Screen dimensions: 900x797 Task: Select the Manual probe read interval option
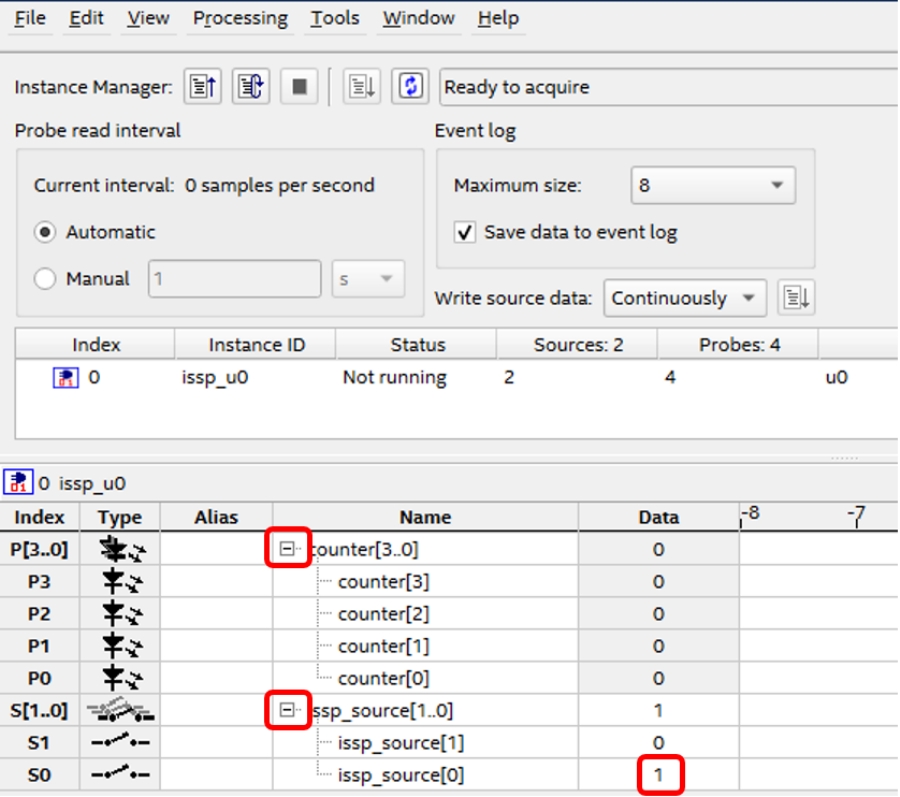(45, 279)
